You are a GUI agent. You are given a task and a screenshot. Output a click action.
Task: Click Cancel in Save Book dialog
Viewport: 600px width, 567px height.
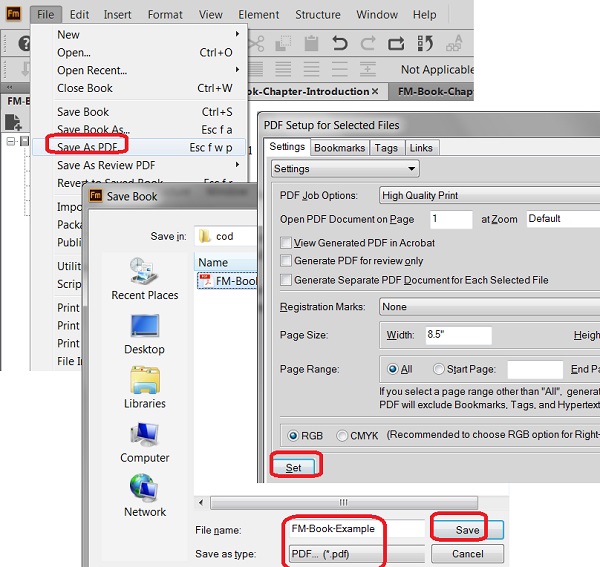pos(467,554)
